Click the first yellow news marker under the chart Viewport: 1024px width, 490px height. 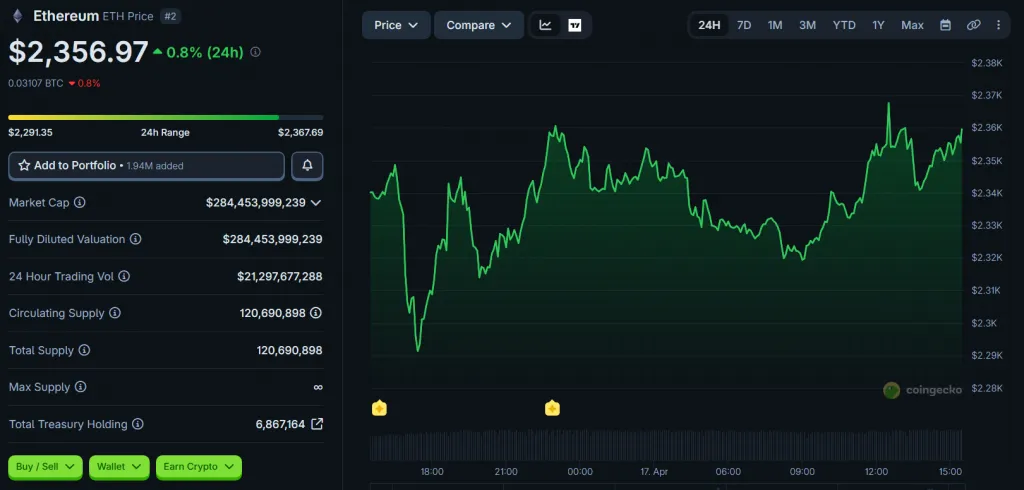pyautogui.click(x=379, y=408)
